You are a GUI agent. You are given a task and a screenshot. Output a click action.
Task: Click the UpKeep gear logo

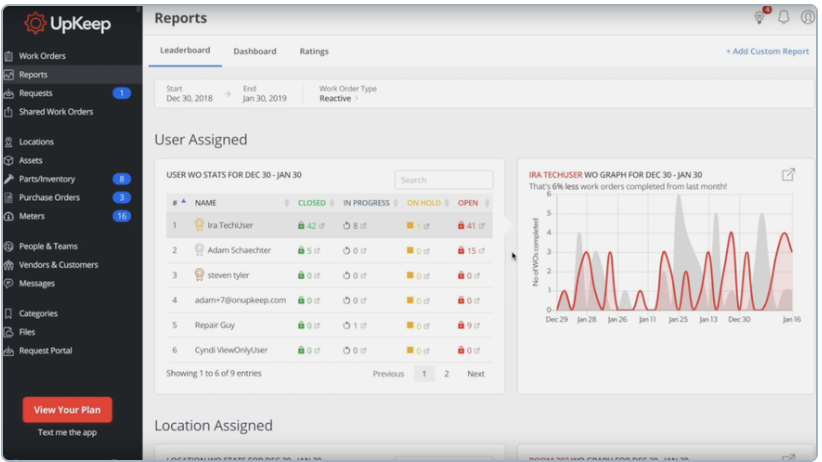click(35, 23)
